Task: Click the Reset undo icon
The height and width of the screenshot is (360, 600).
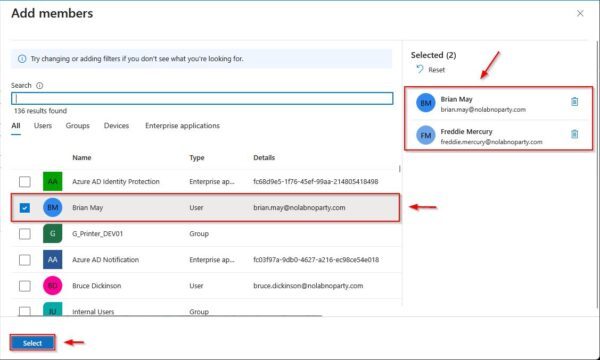Action: (420, 69)
